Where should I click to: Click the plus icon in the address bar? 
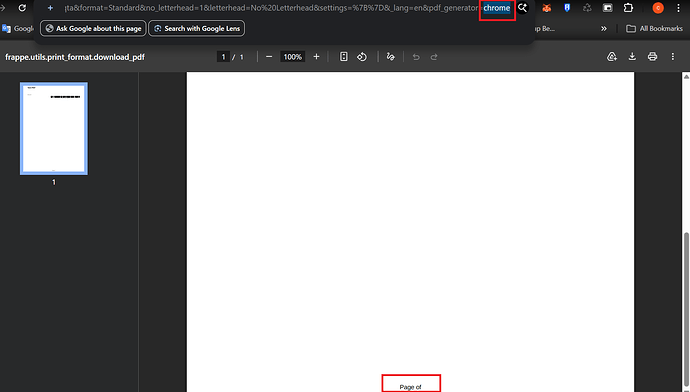(x=50, y=8)
